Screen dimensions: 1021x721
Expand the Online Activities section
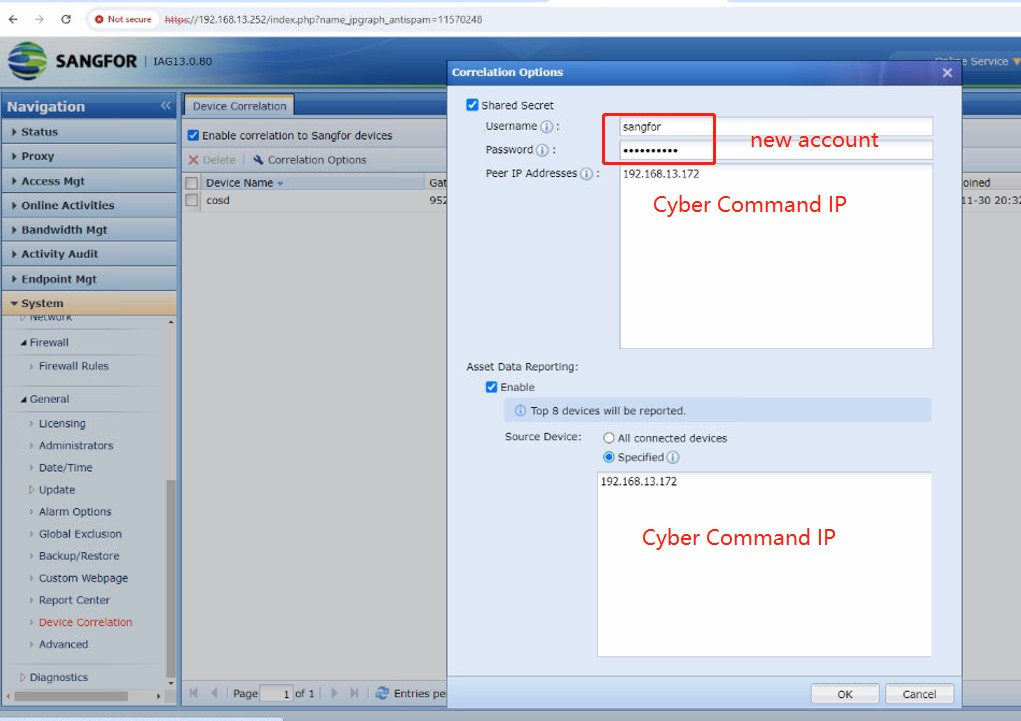(89, 205)
